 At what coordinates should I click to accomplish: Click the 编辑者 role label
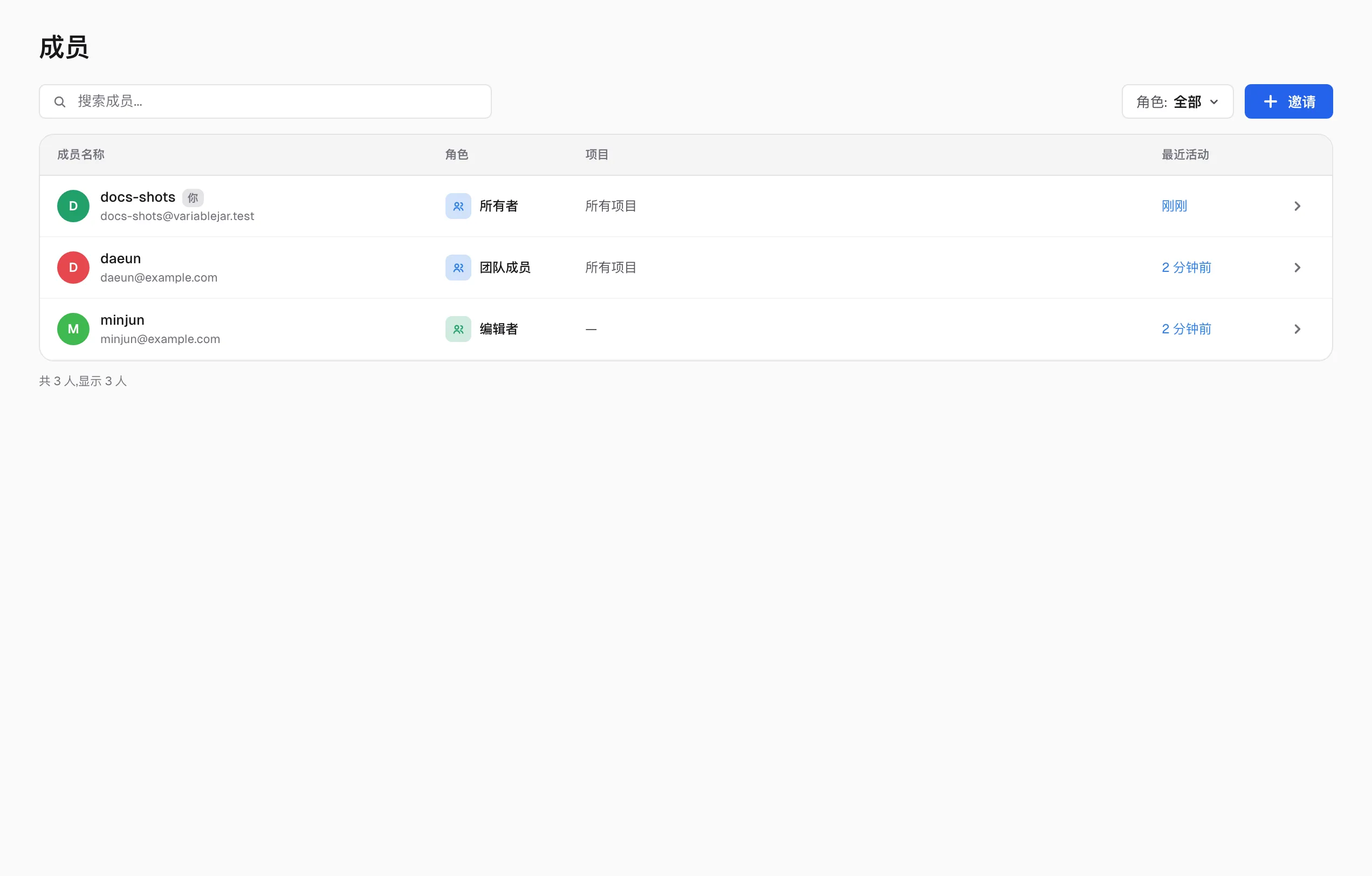(x=498, y=329)
